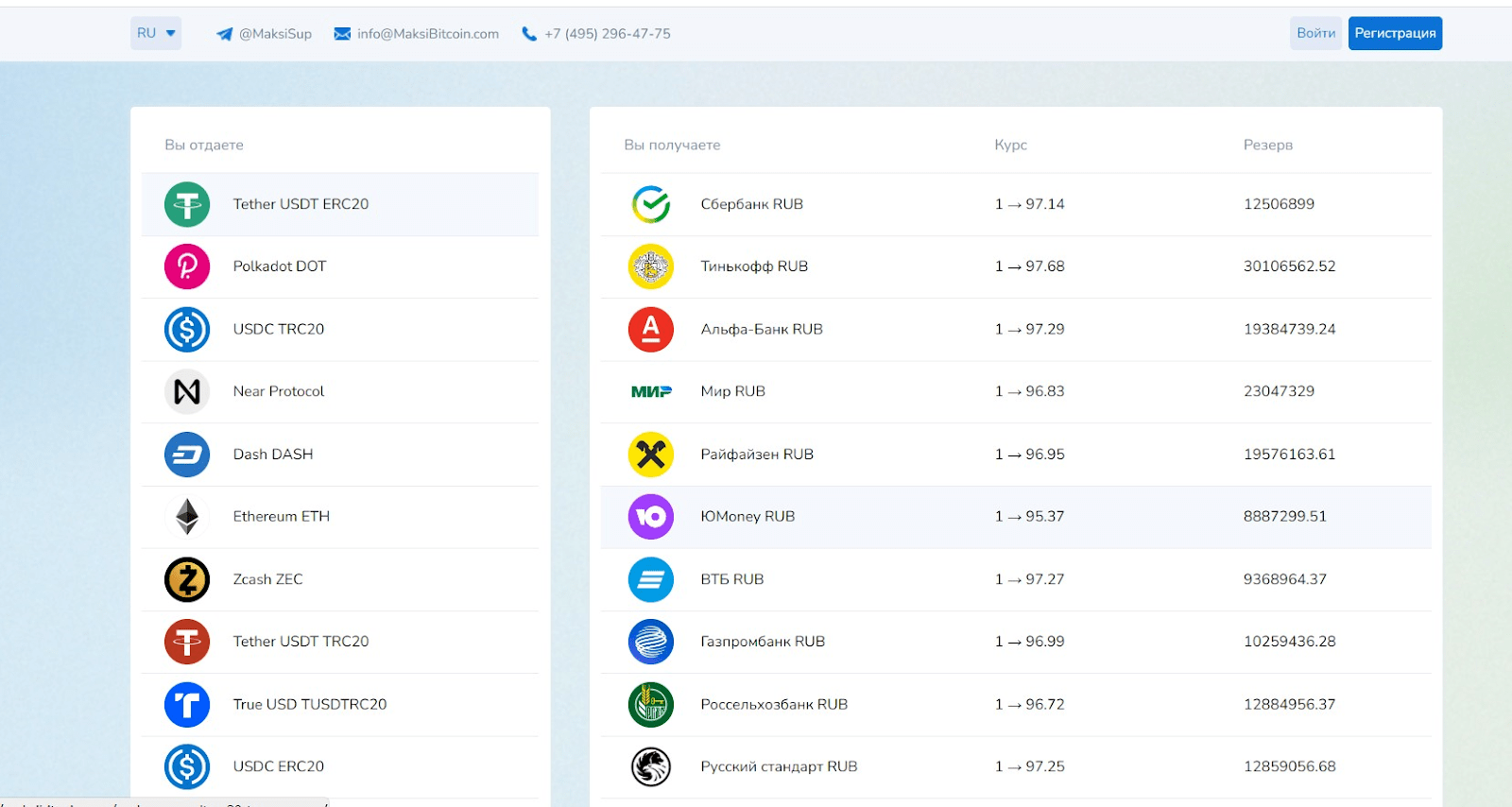Choose Мир RUB to receive

(1016, 391)
